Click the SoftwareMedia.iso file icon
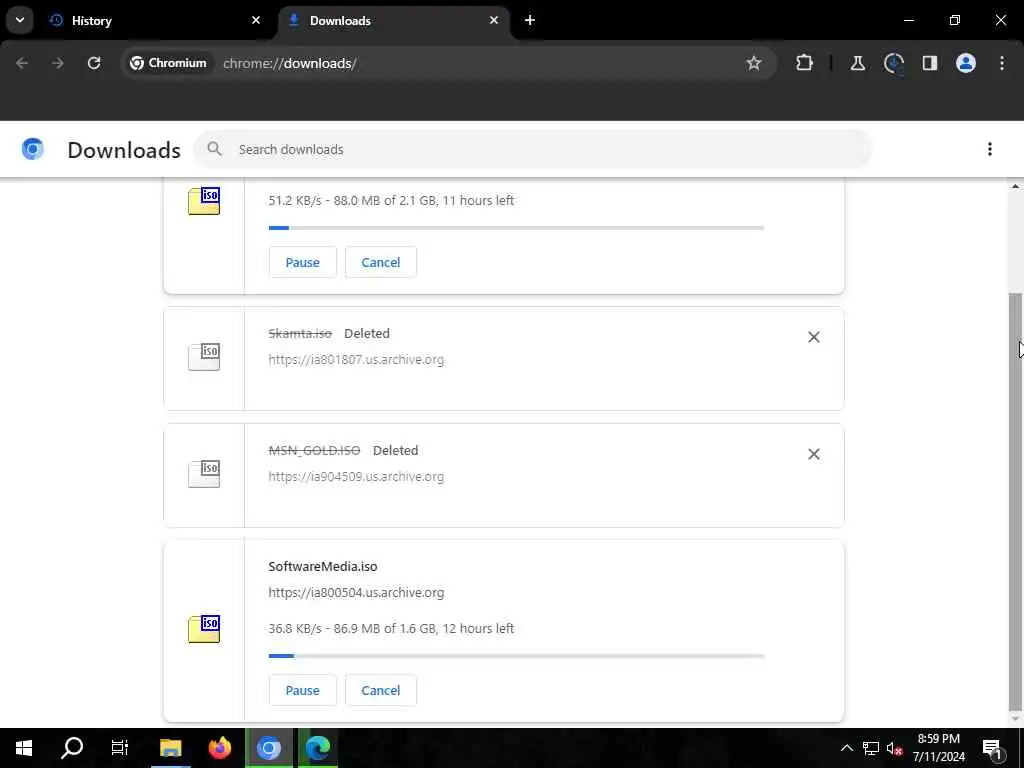1024x768 pixels. 204,628
